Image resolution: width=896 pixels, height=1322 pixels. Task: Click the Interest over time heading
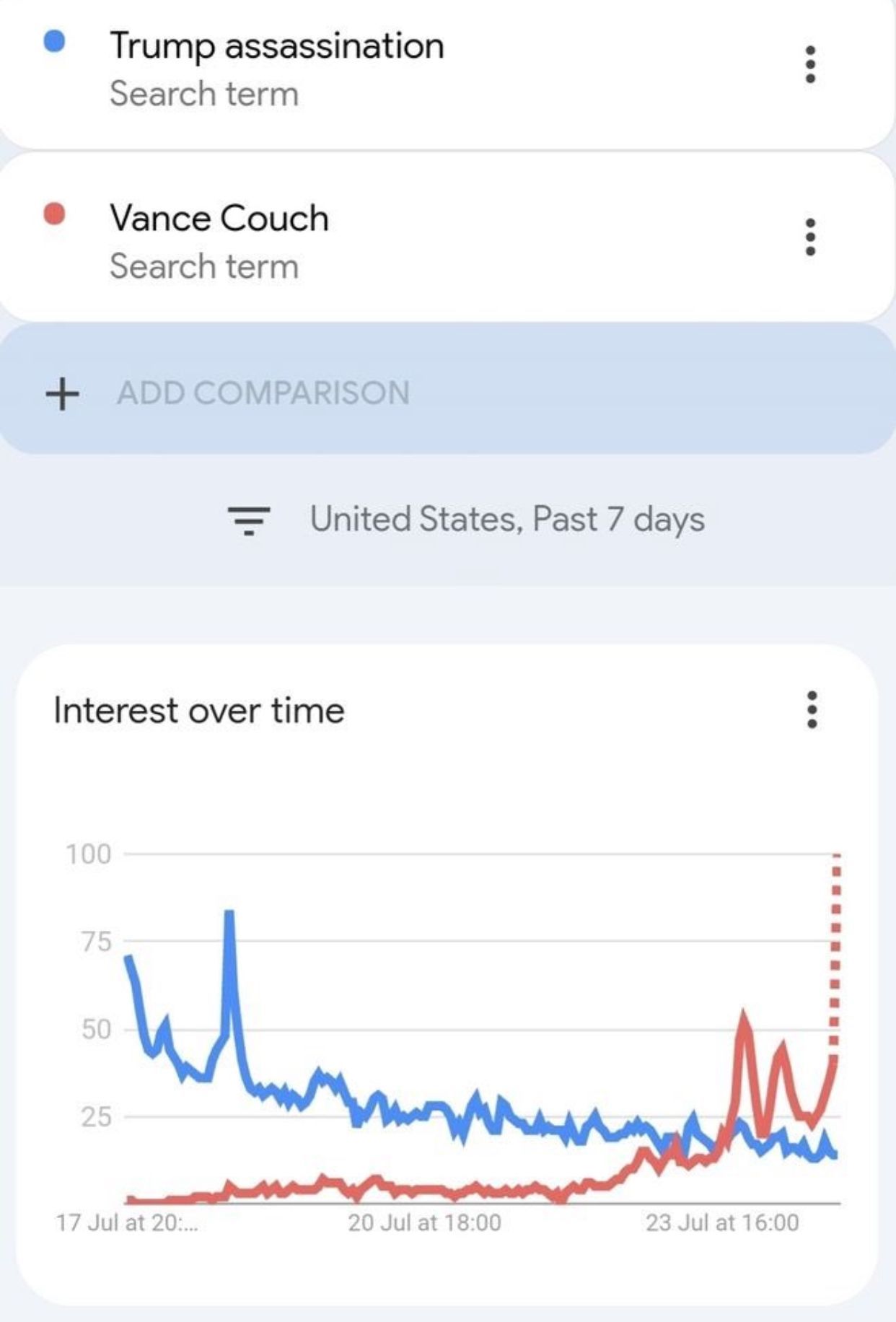point(199,711)
